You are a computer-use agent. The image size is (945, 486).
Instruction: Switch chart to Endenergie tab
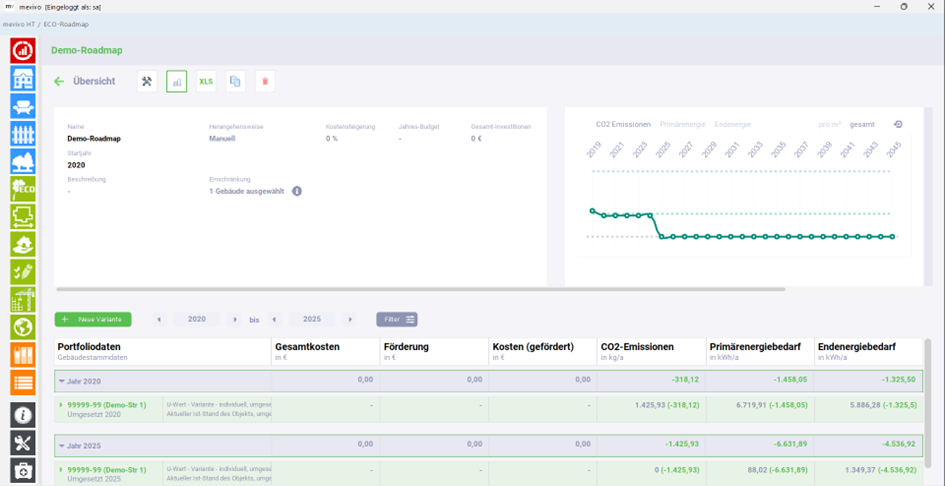click(x=733, y=124)
